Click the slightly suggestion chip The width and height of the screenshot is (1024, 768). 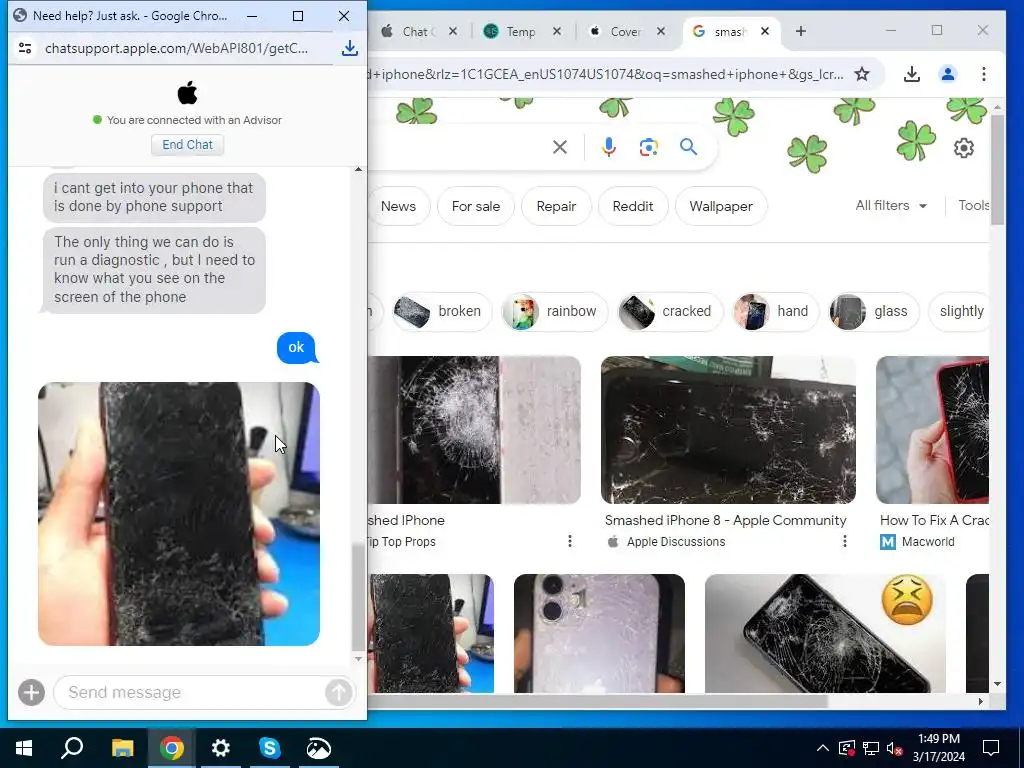[960, 312]
